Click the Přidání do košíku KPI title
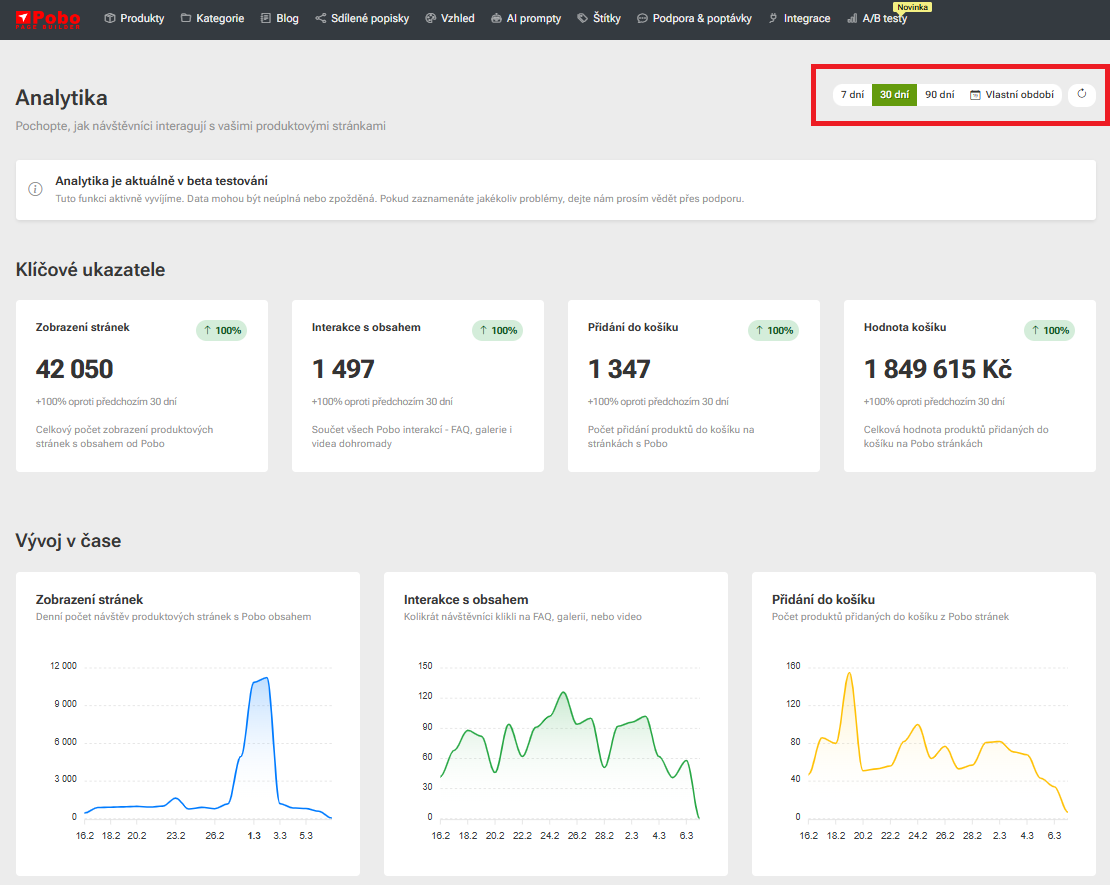The height and width of the screenshot is (885, 1110). click(633, 327)
